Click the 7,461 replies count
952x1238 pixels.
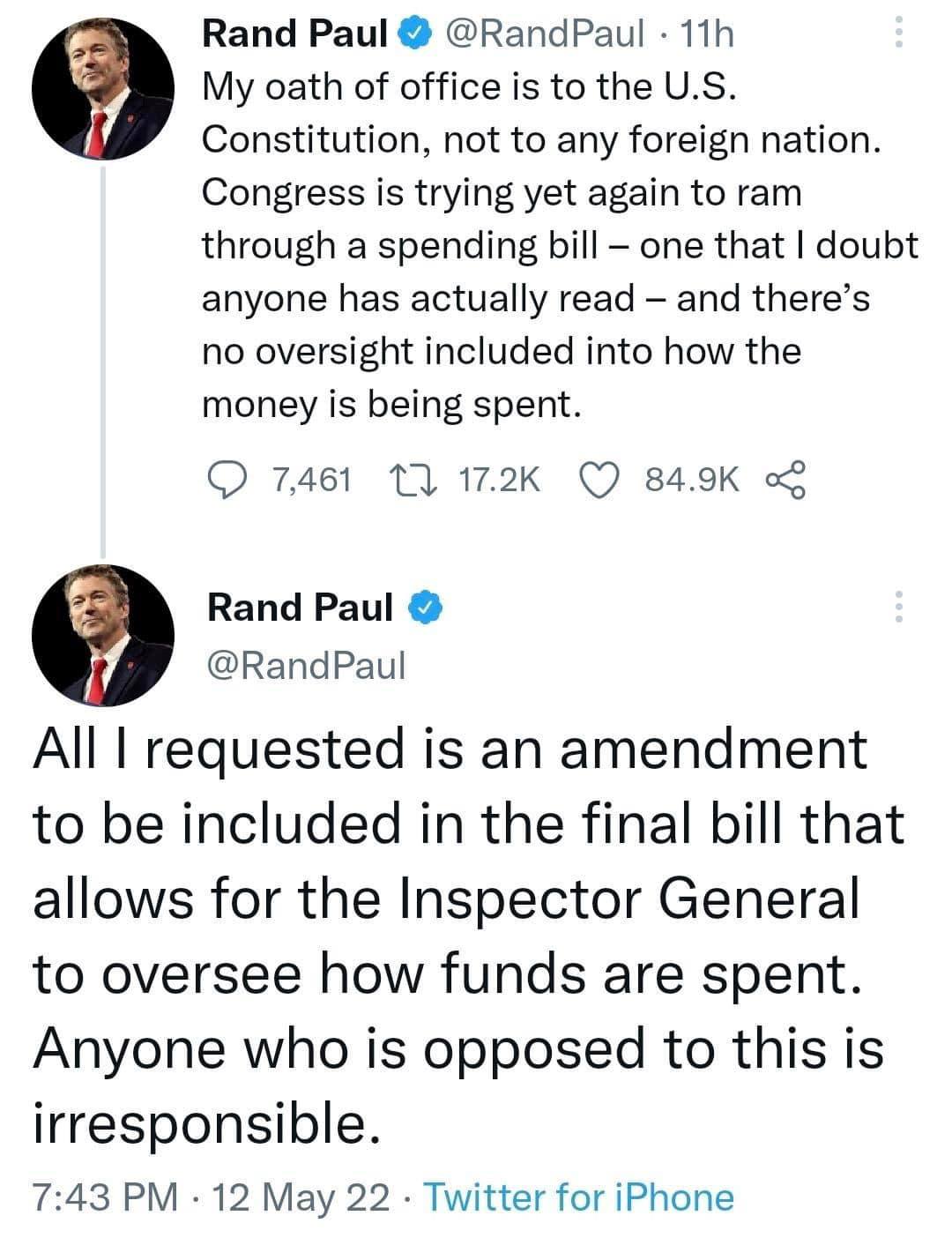click(312, 480)
